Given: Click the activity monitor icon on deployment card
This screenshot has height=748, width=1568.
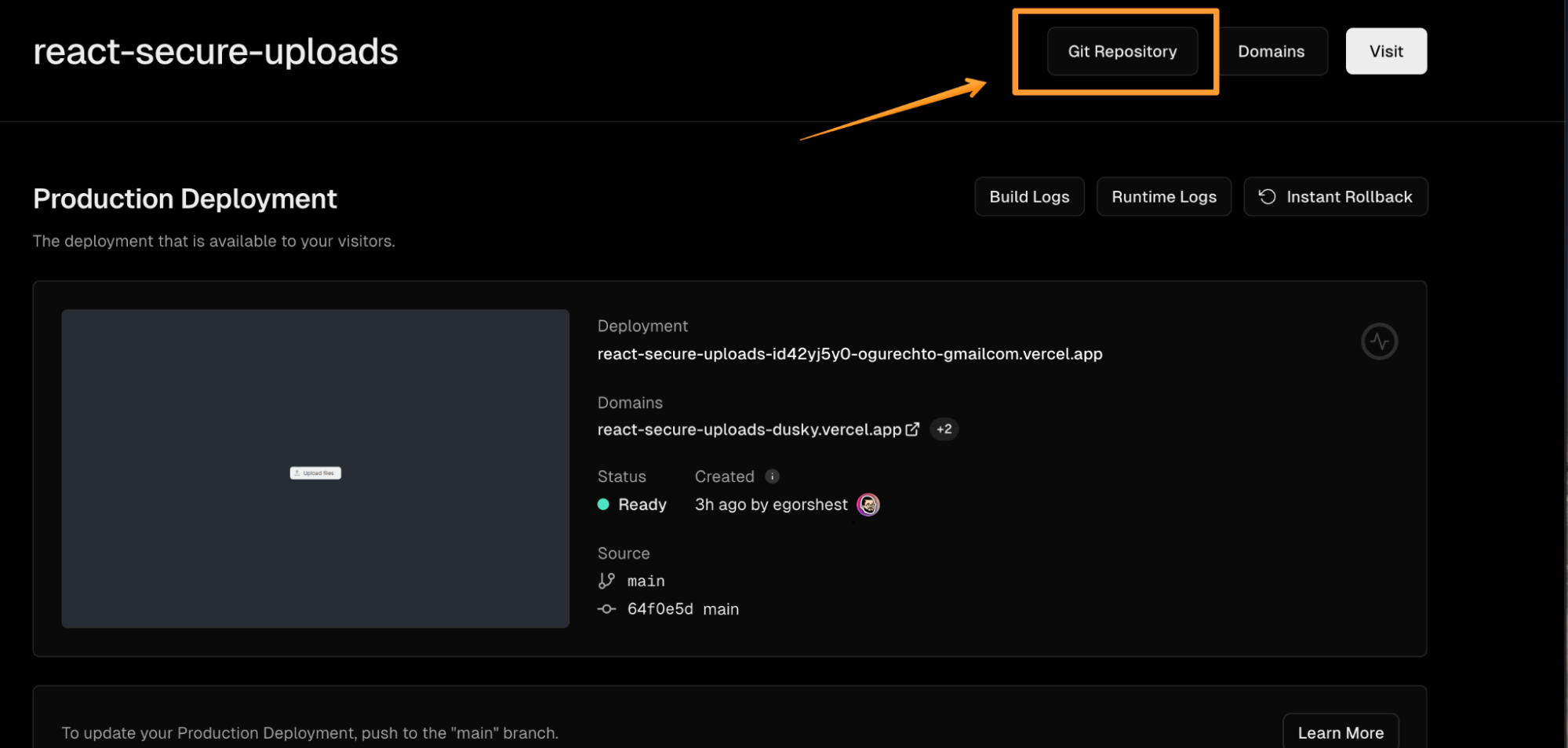Looking at the screenshot, I should pos(1379,341).
